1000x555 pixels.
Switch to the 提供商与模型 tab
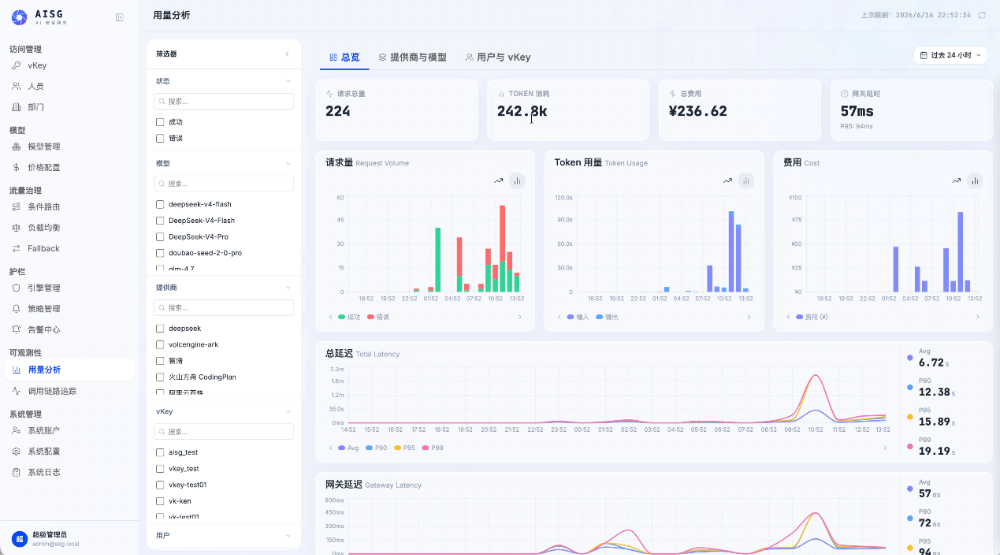click(412, 57)
